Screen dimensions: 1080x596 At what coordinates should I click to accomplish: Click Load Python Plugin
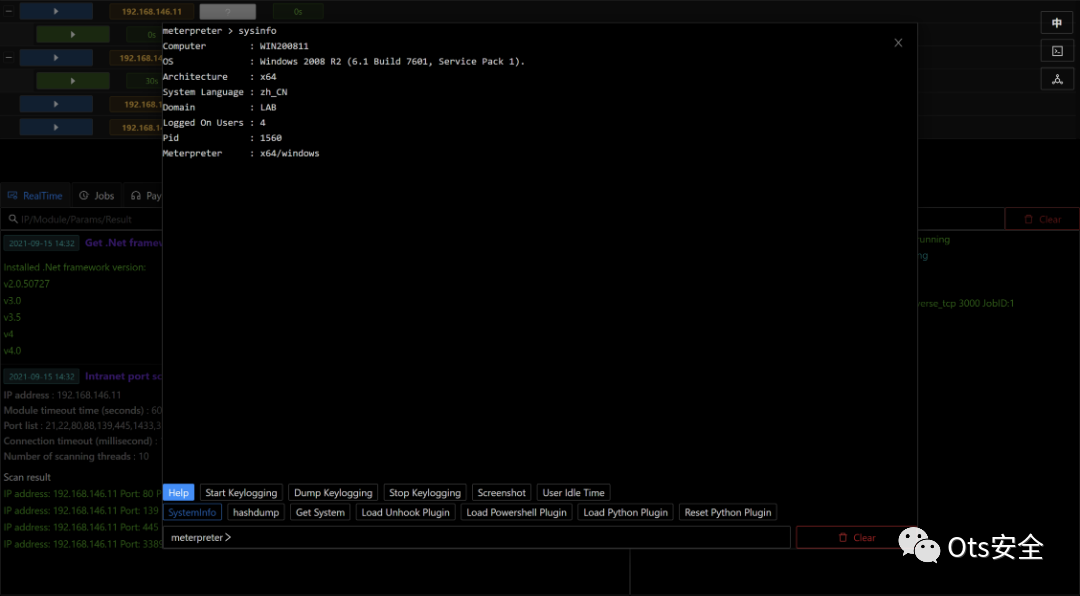tap(625, 512)
